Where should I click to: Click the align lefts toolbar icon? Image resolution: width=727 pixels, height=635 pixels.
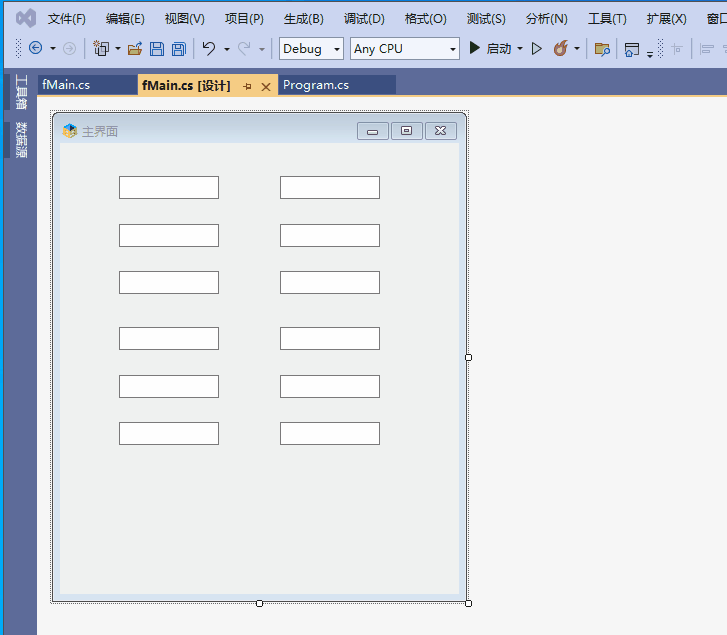(x=707, y=49)
